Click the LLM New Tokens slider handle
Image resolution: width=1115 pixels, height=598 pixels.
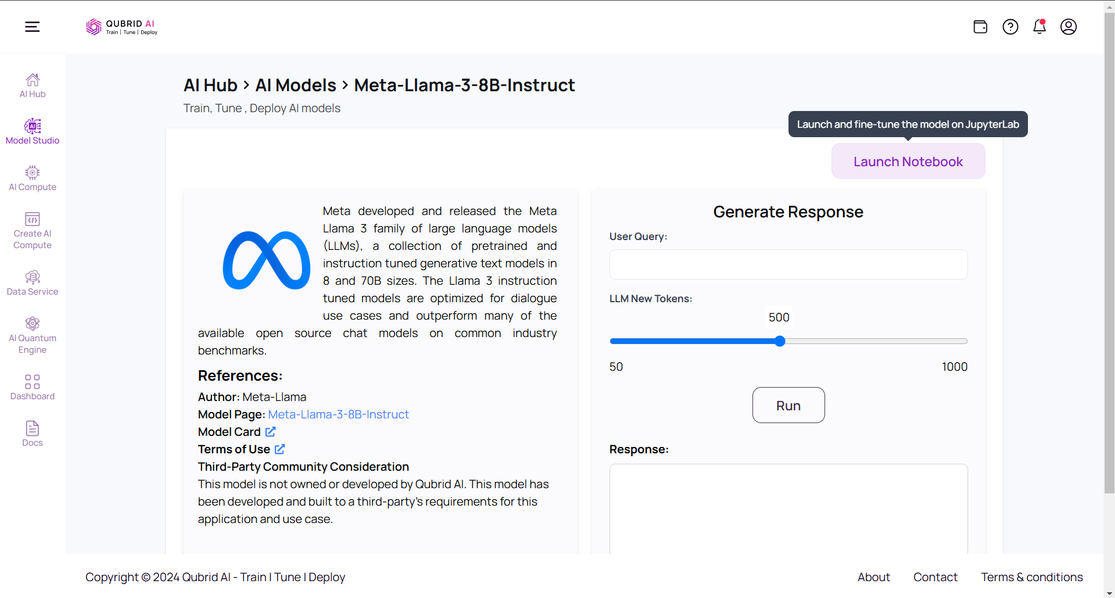point(780,341)
